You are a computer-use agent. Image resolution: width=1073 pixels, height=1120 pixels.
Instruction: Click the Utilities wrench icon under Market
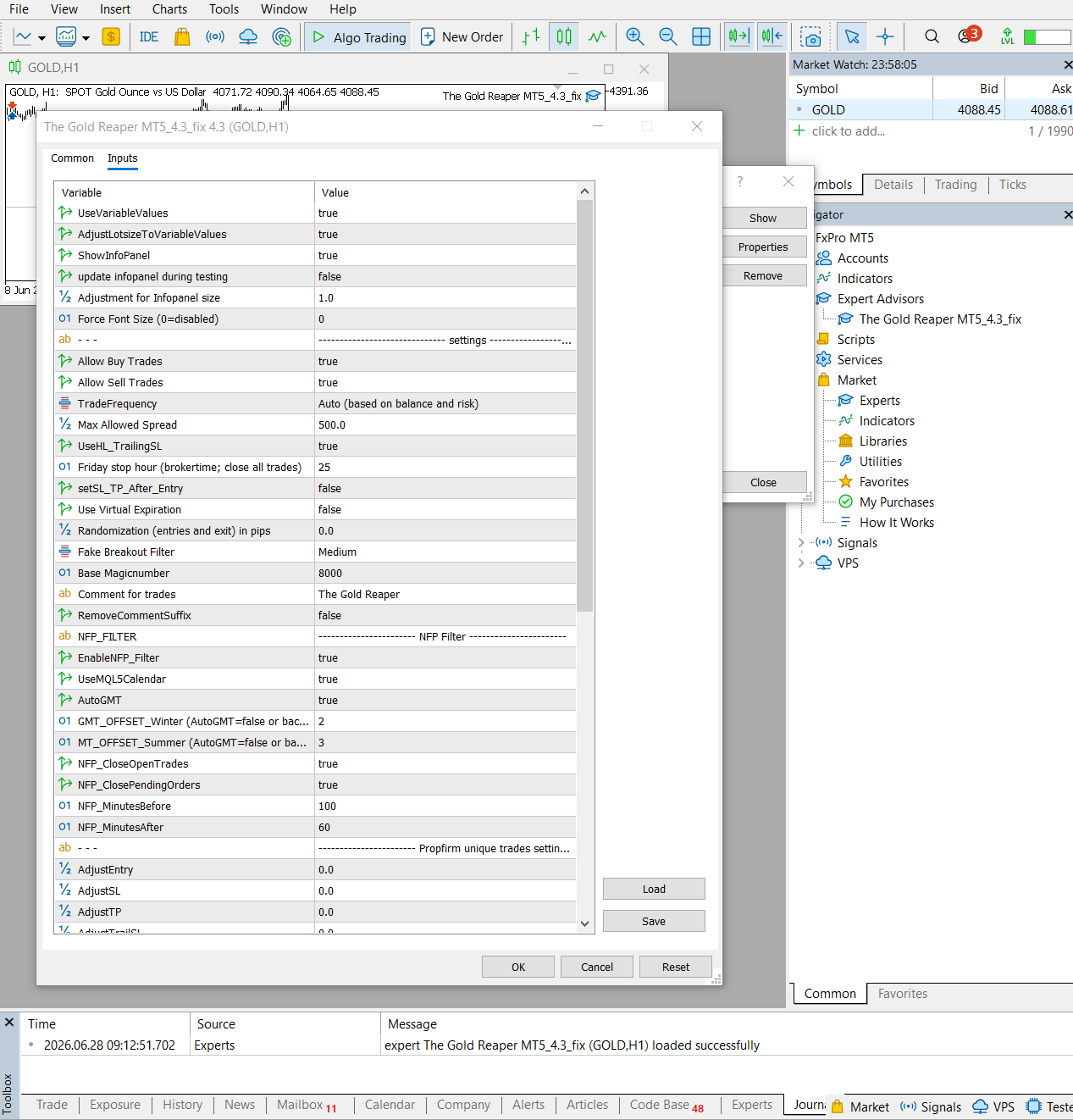[845, 462]
